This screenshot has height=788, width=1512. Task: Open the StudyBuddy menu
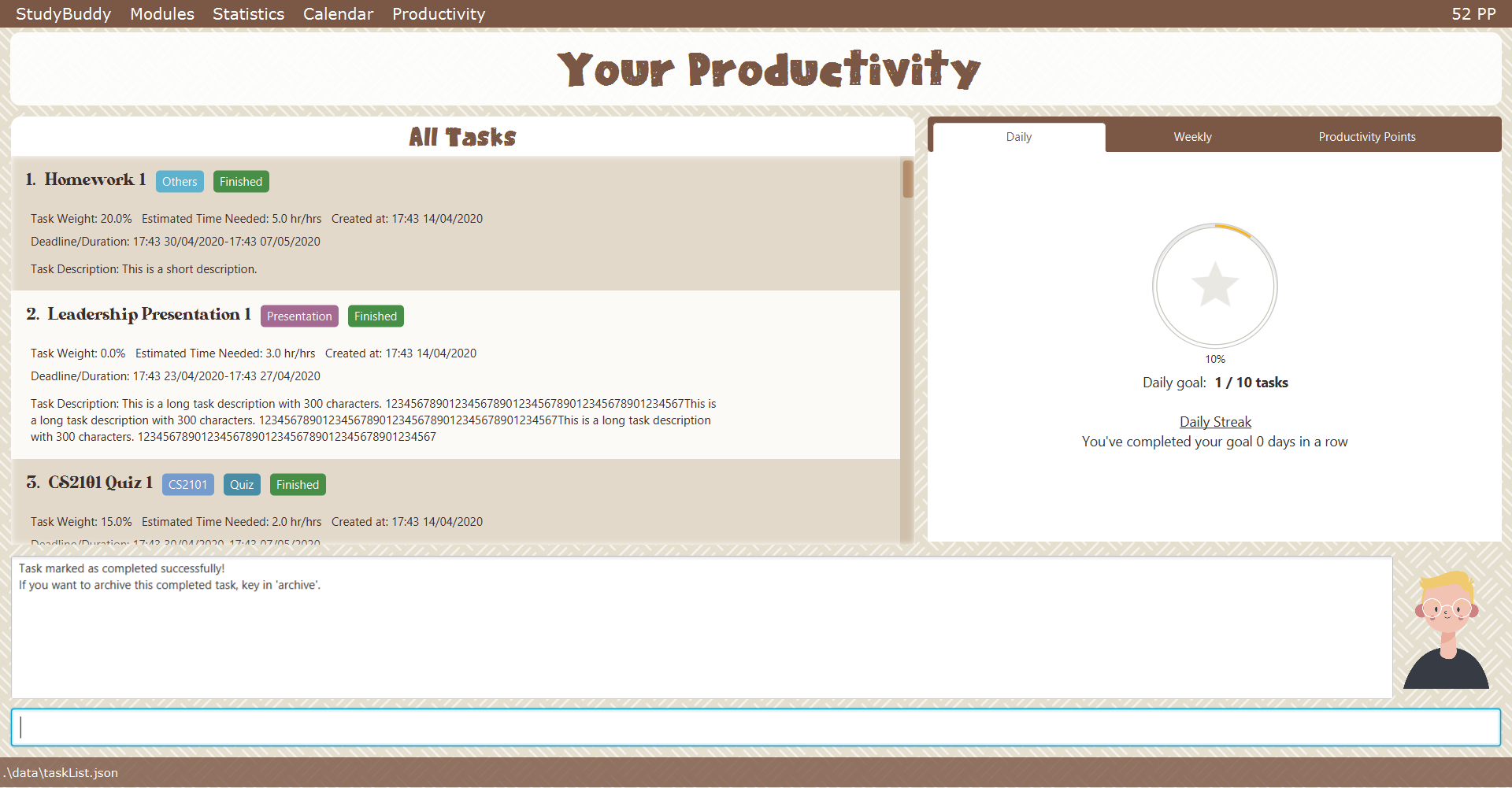pos(63,14)
